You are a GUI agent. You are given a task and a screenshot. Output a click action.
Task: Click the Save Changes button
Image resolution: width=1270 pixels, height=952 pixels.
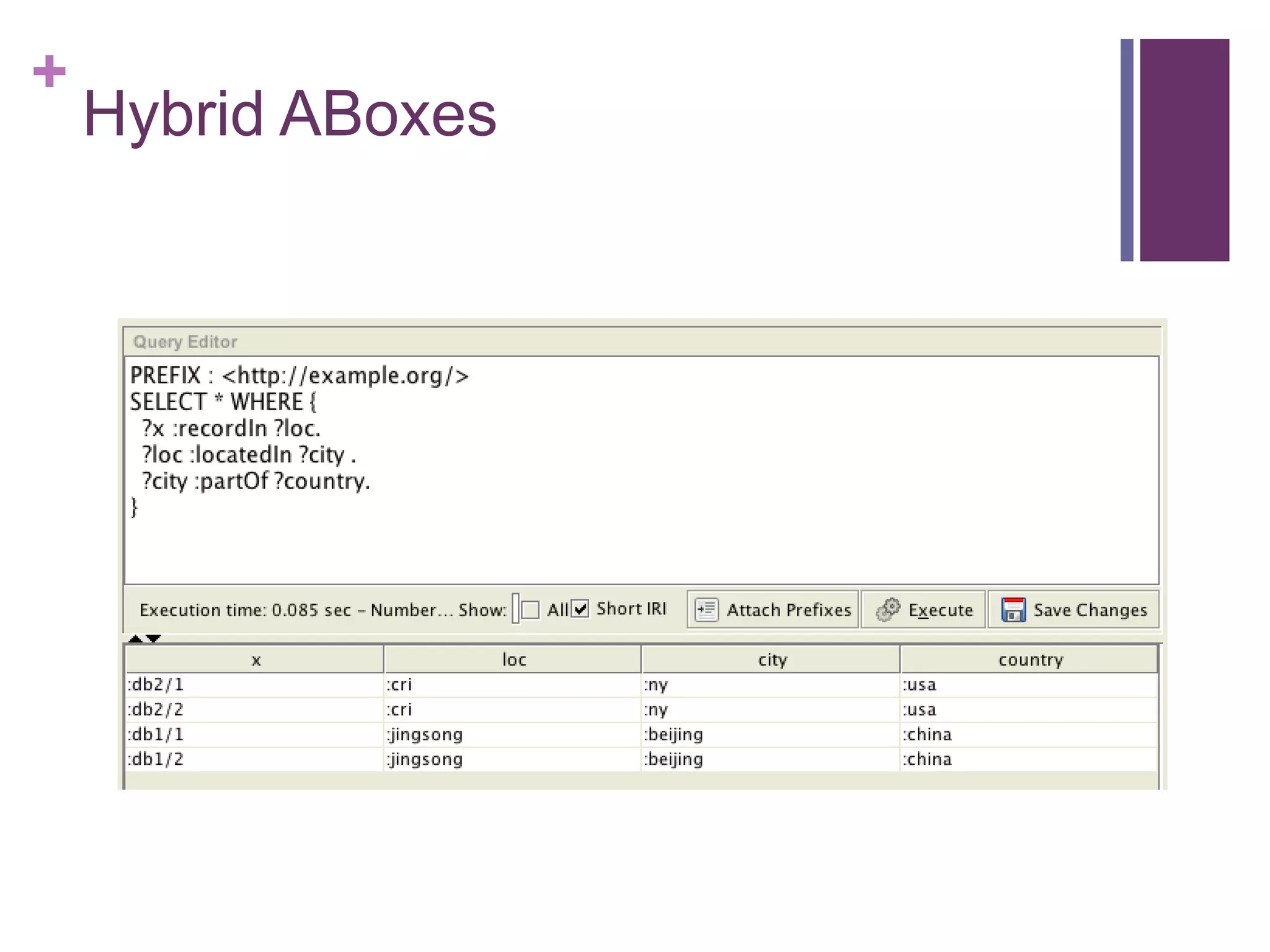pyautogui.click(x=1073, y=609)
